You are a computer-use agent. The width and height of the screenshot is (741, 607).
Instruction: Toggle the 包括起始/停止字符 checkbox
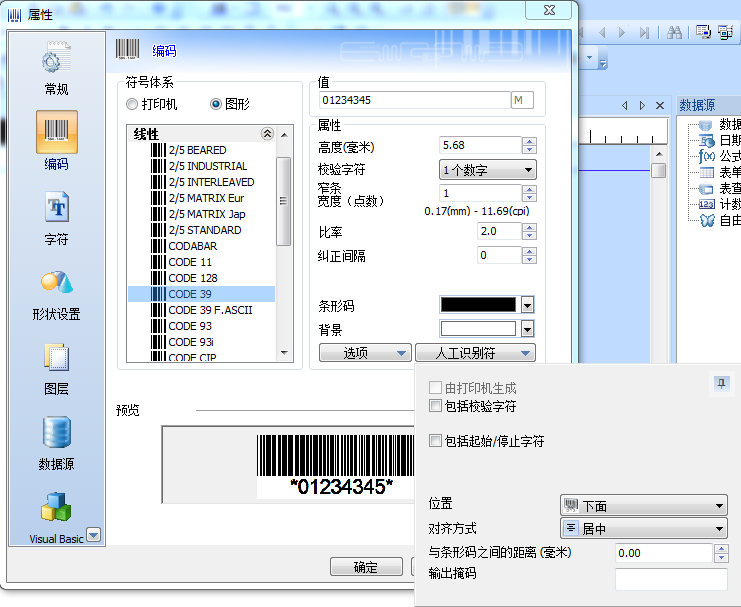(435, 441)
